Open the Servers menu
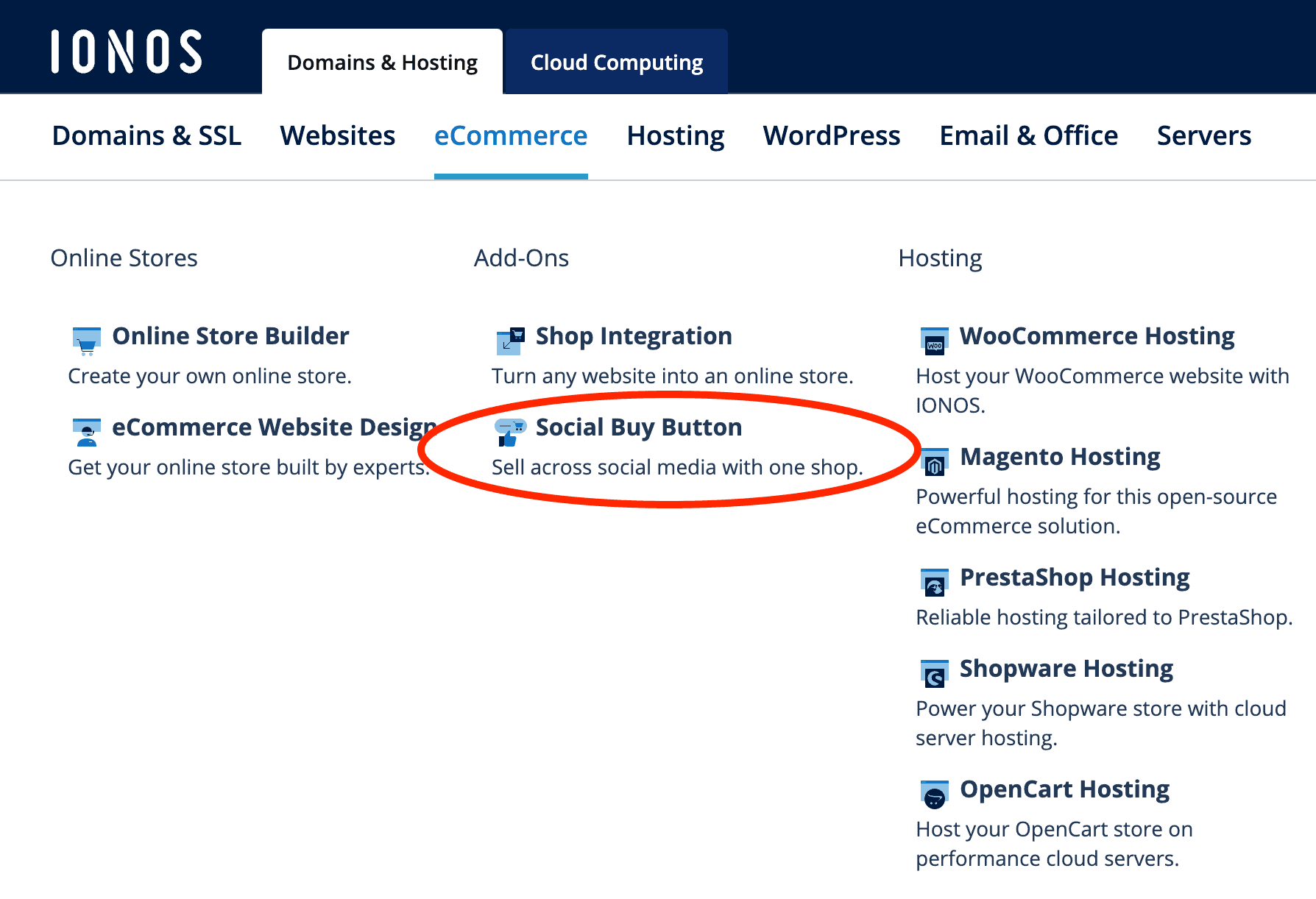Screen dimensions: 1316x899 click(x=1203, y=136)
